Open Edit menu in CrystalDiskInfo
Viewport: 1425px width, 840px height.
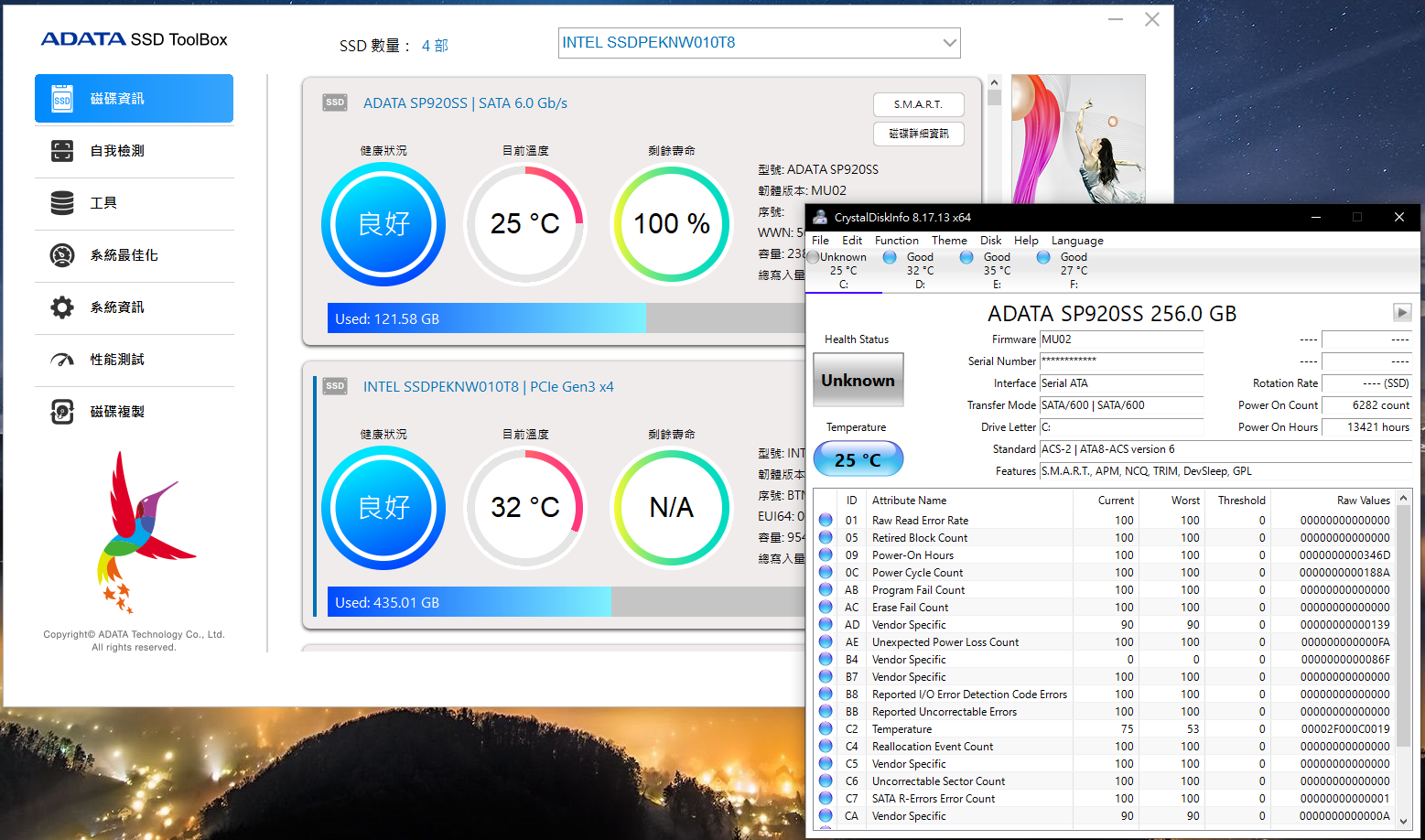852,241
